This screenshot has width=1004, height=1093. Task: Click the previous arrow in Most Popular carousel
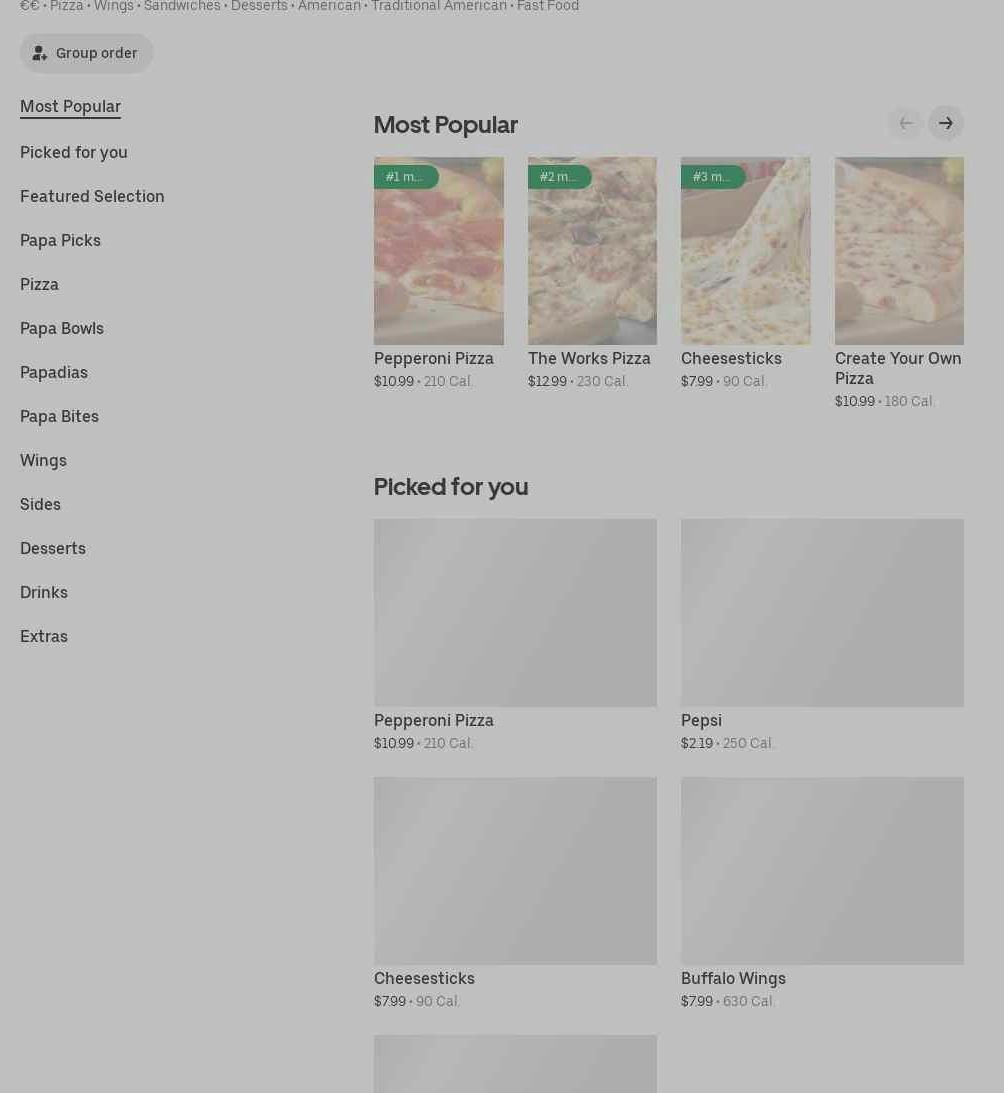(906, 123)
